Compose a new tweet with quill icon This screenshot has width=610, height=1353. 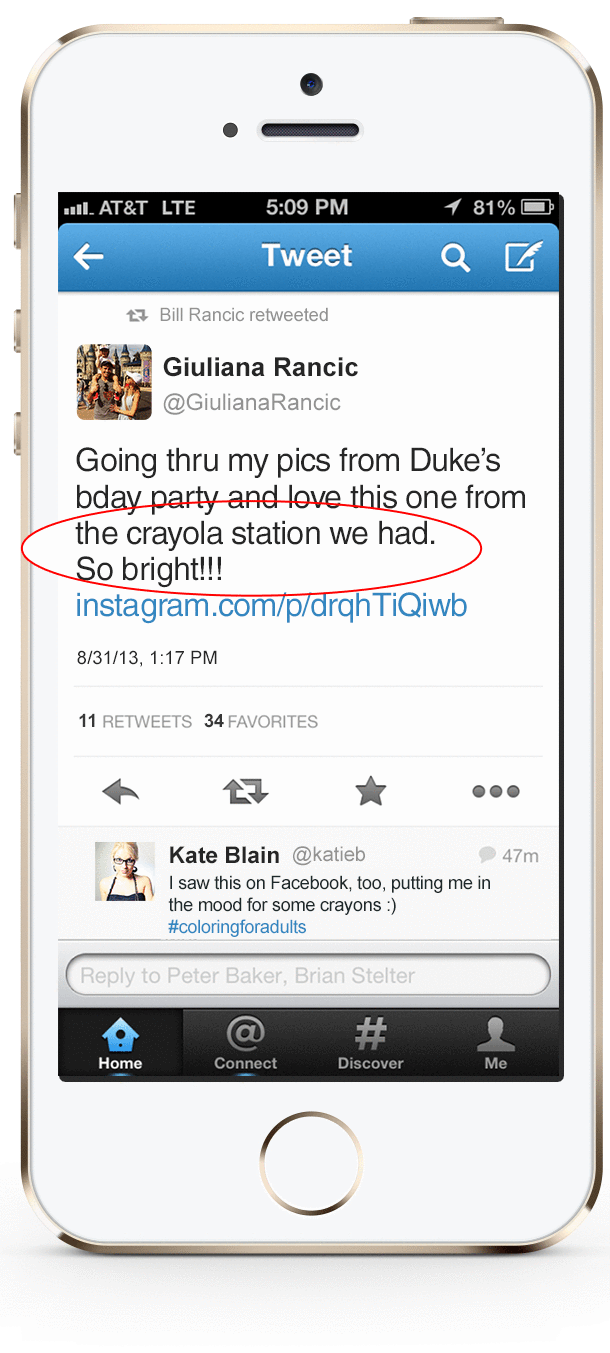tap(523, 257)
